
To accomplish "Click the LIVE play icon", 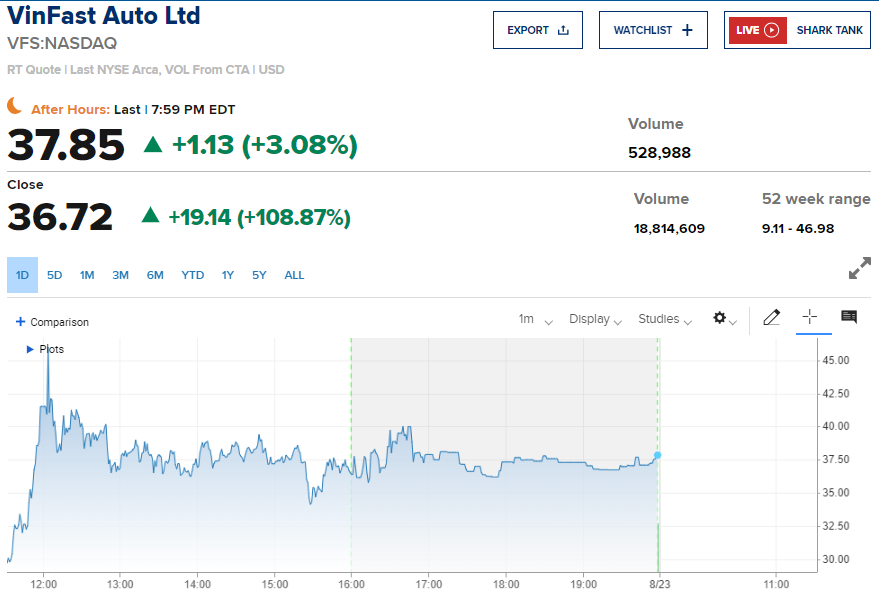I will click(x=771, y=30).
